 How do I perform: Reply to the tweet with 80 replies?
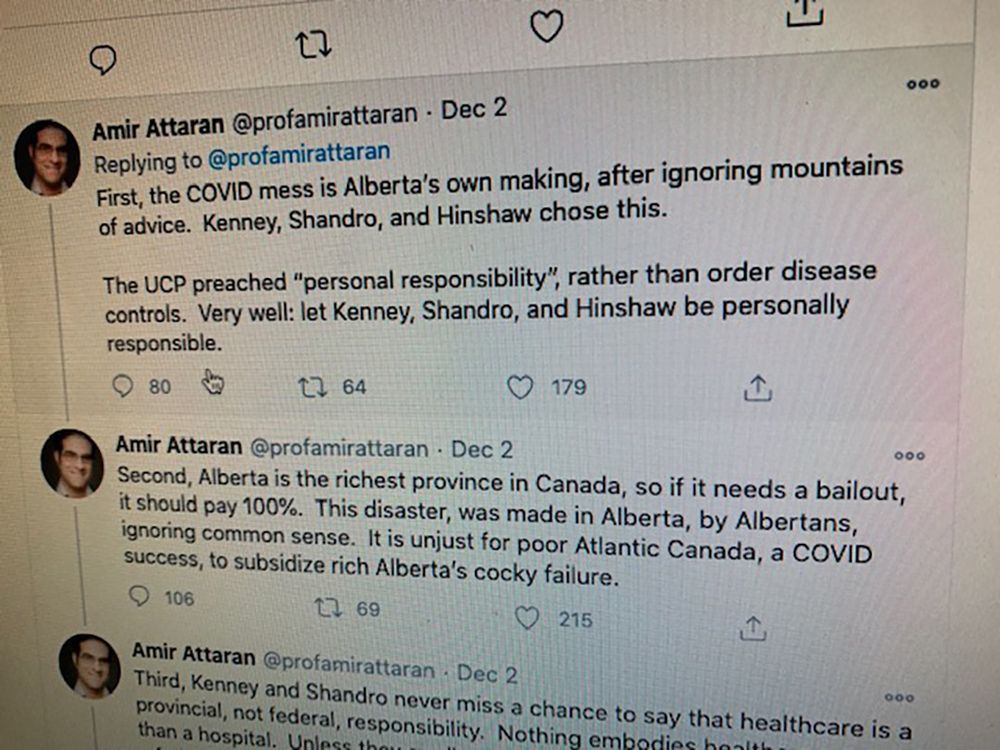[x=124, y=386]
